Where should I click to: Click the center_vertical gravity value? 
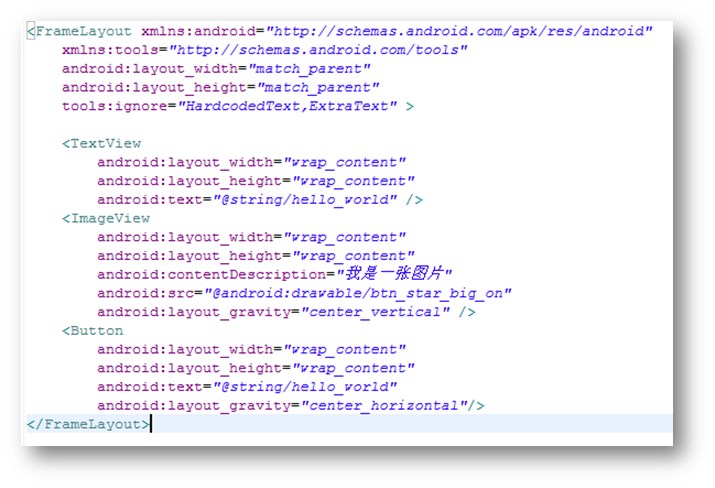(375, 312)
